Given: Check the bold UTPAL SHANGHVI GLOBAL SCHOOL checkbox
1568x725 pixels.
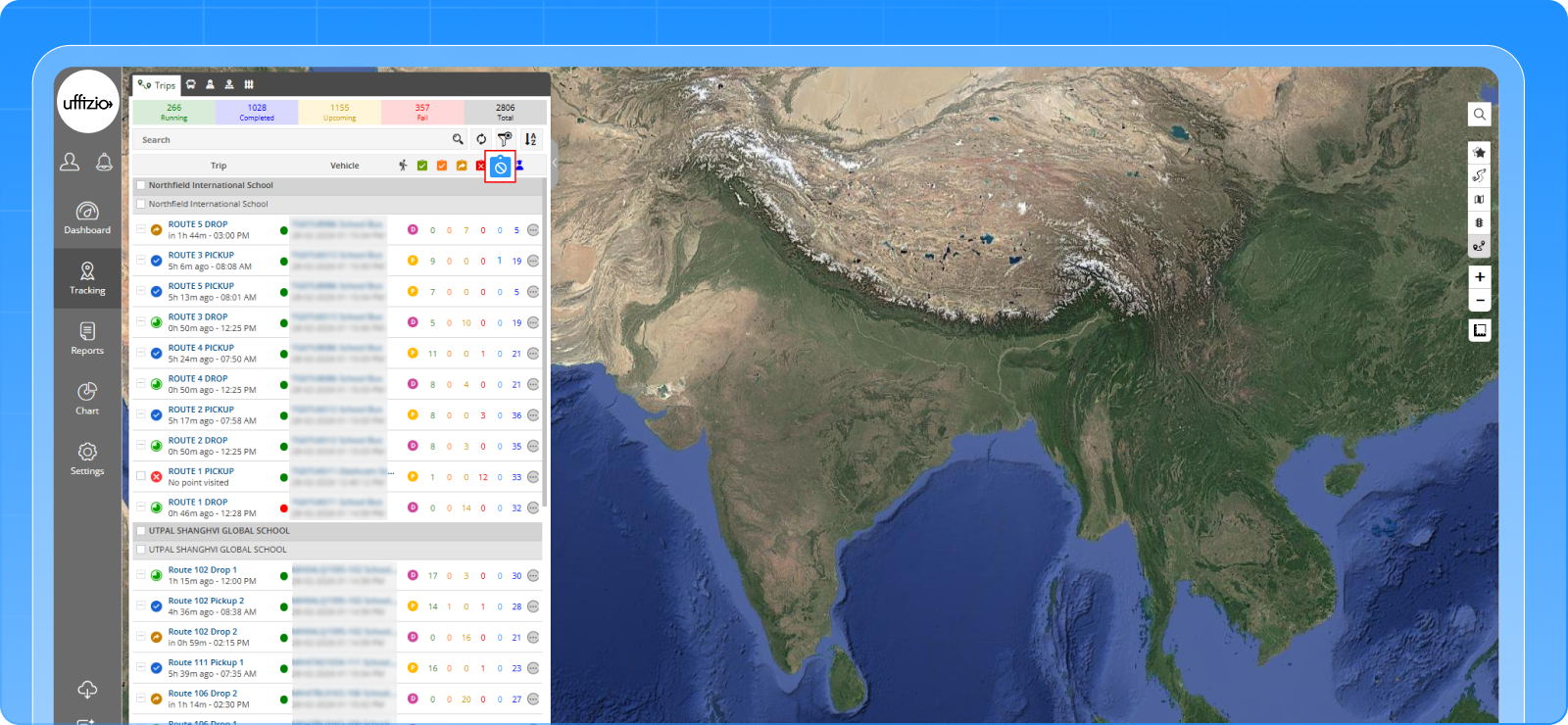Looking at the screenshot, I should click(141, 531).
